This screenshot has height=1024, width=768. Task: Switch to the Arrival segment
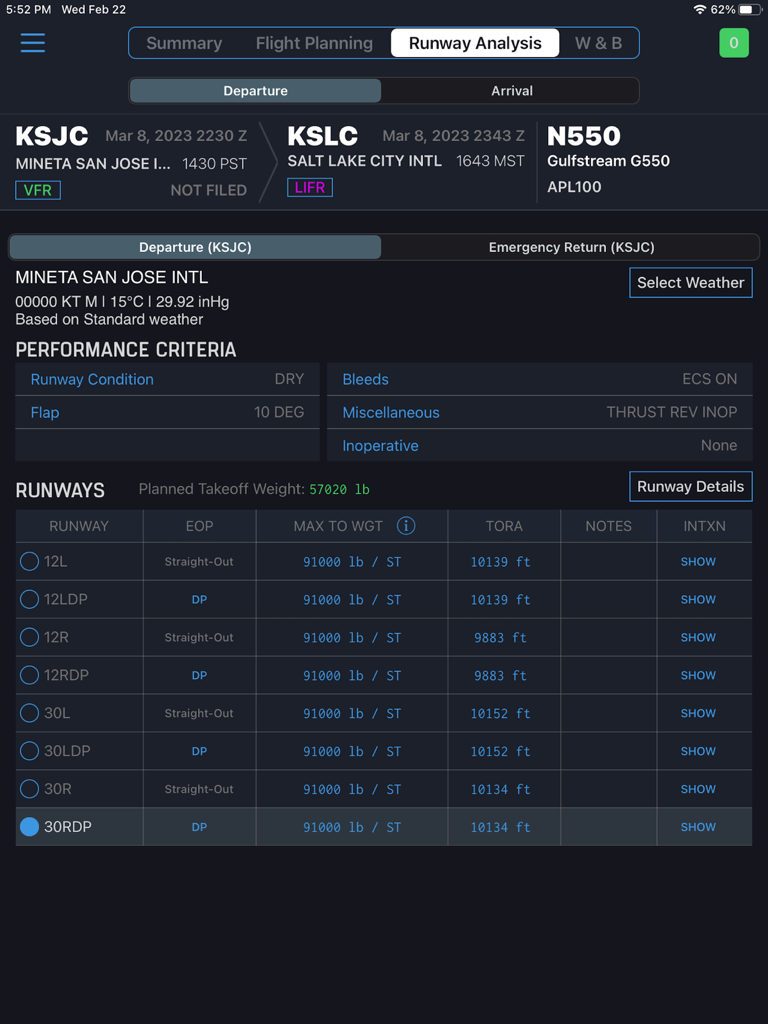click(x=511, y=91)
